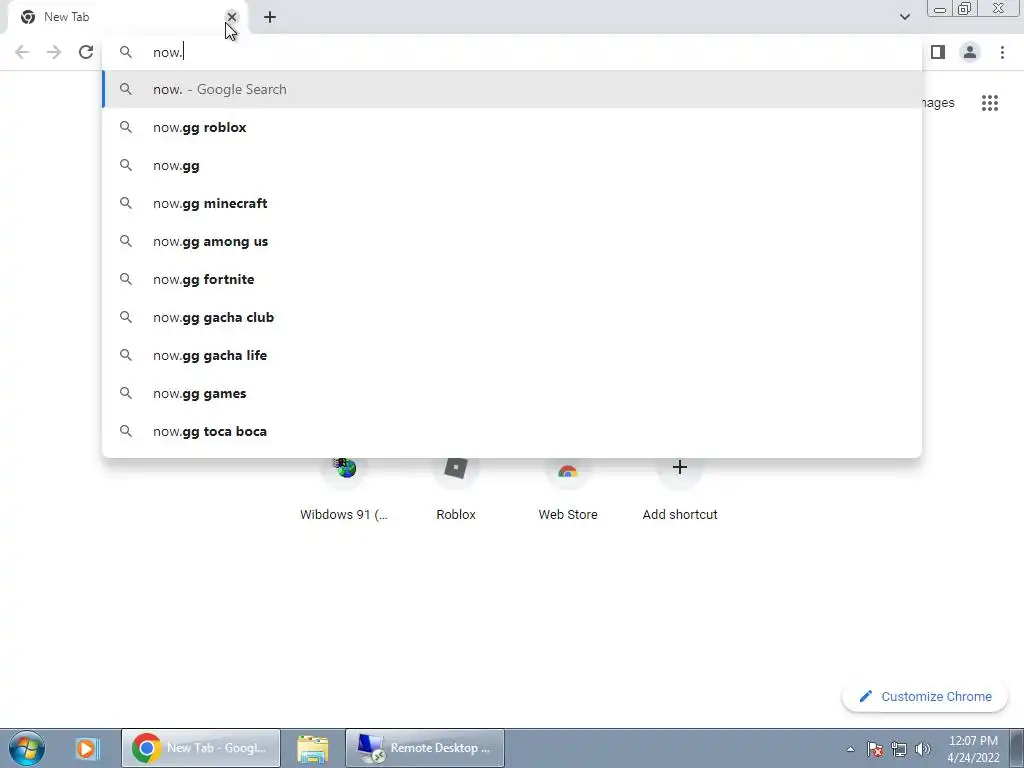Open the volume speaker tray icon
The width and height of the screenshot is (1024, 768).
pos(923,749)
